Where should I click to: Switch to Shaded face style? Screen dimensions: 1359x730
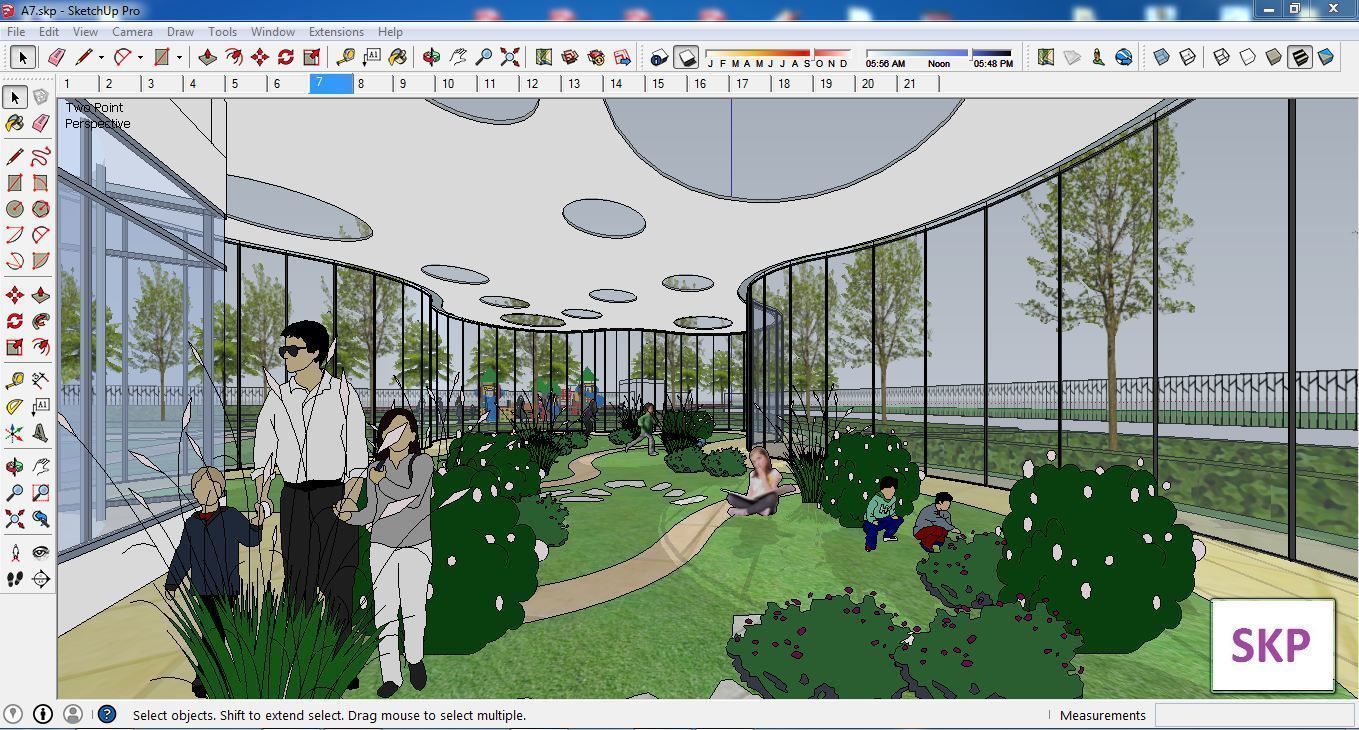pos(1274,57)
